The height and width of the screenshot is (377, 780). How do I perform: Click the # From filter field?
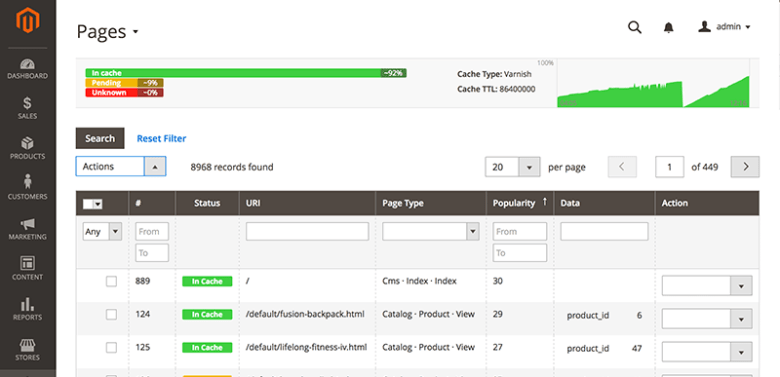click(152, 232)
